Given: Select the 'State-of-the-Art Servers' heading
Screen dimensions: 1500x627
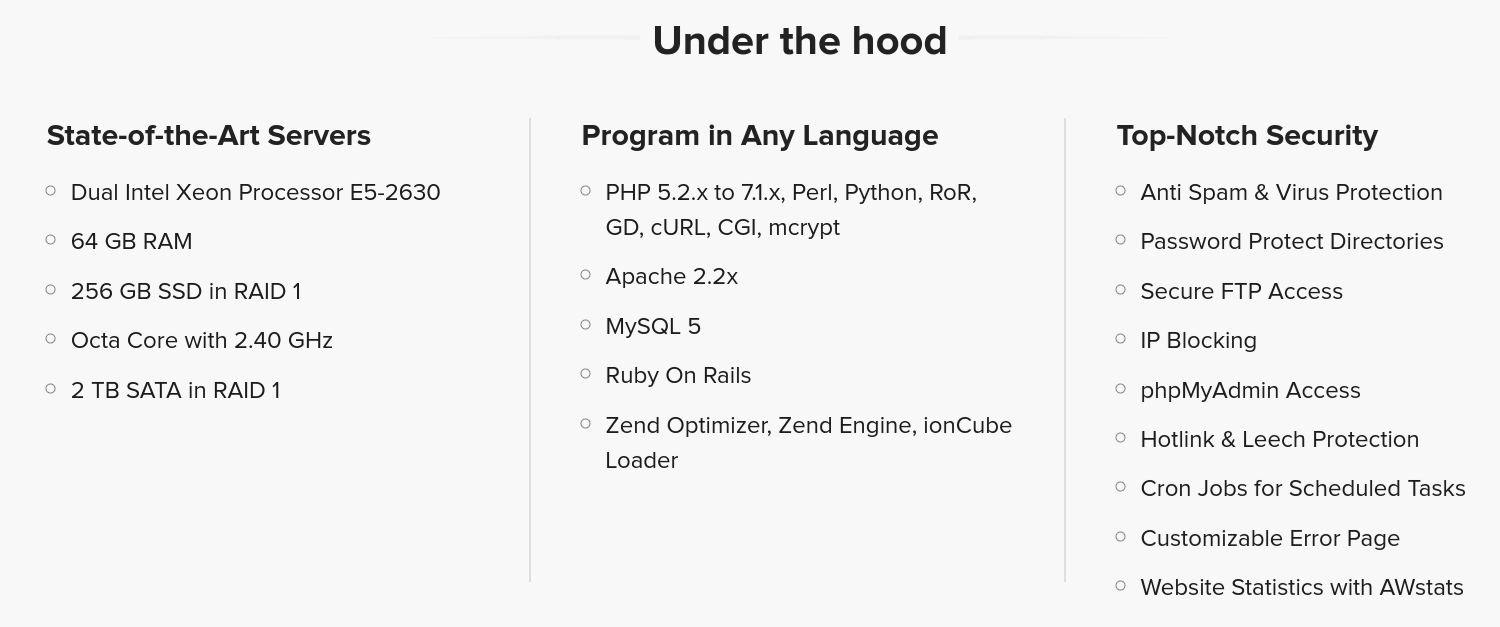Looking at the screenshot, I should pos(209,136).
